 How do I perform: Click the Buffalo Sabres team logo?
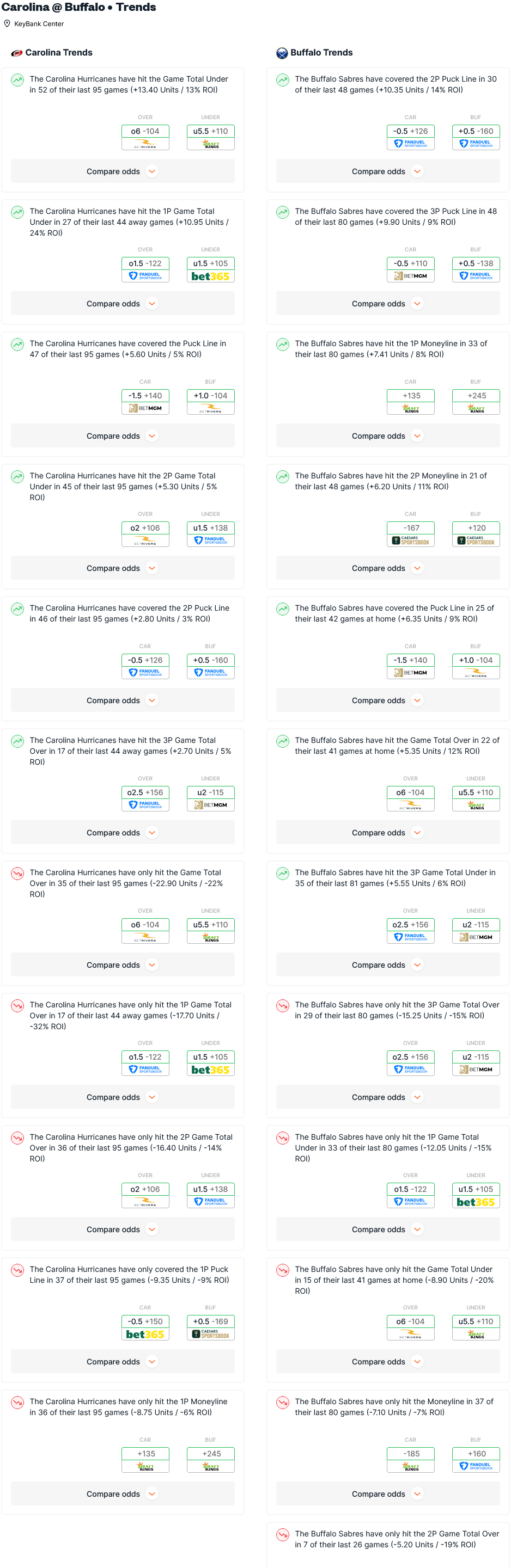[282, 53]
